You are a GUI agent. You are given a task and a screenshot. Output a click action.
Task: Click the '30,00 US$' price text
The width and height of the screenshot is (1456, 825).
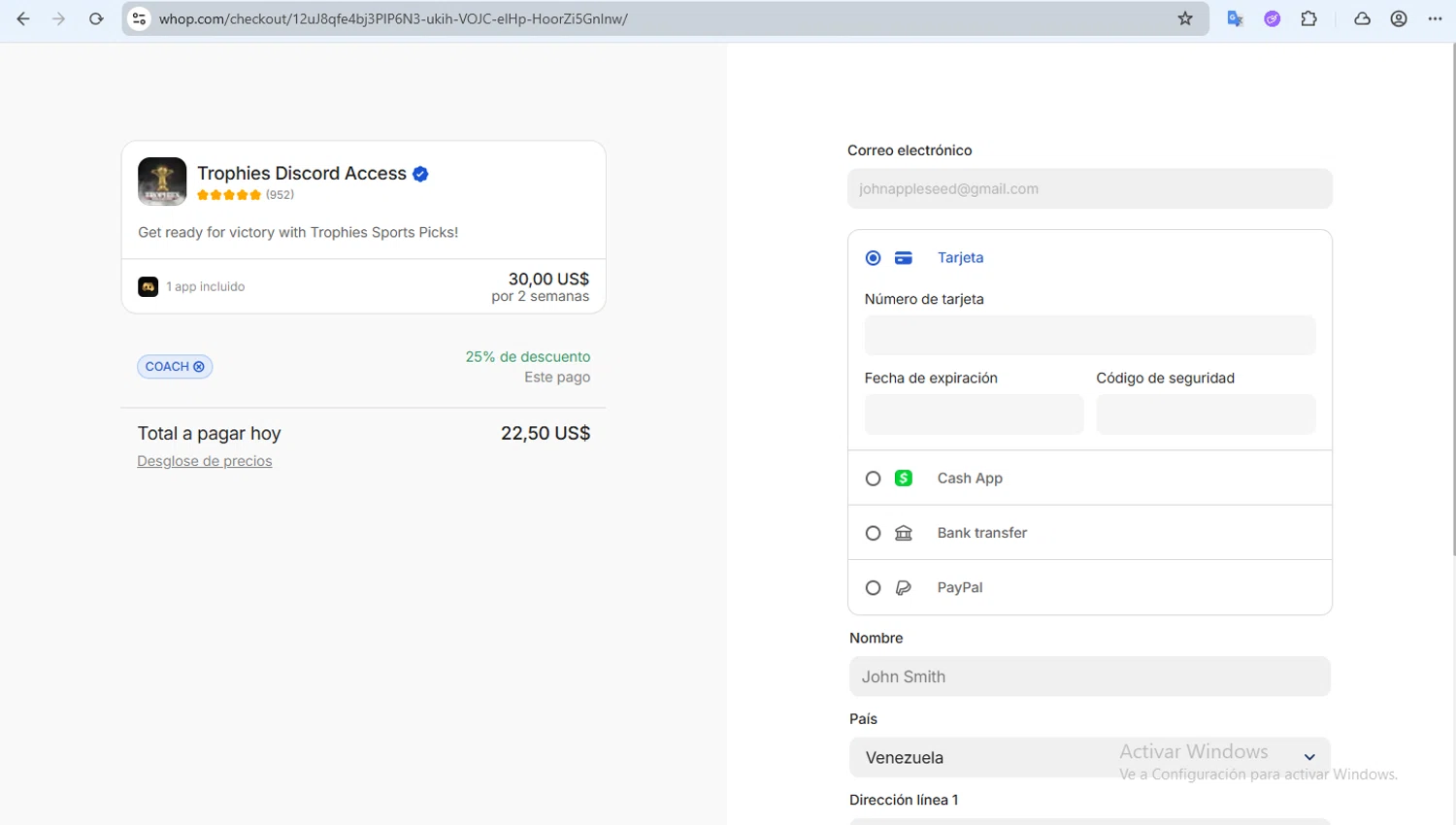pos(548,279)
